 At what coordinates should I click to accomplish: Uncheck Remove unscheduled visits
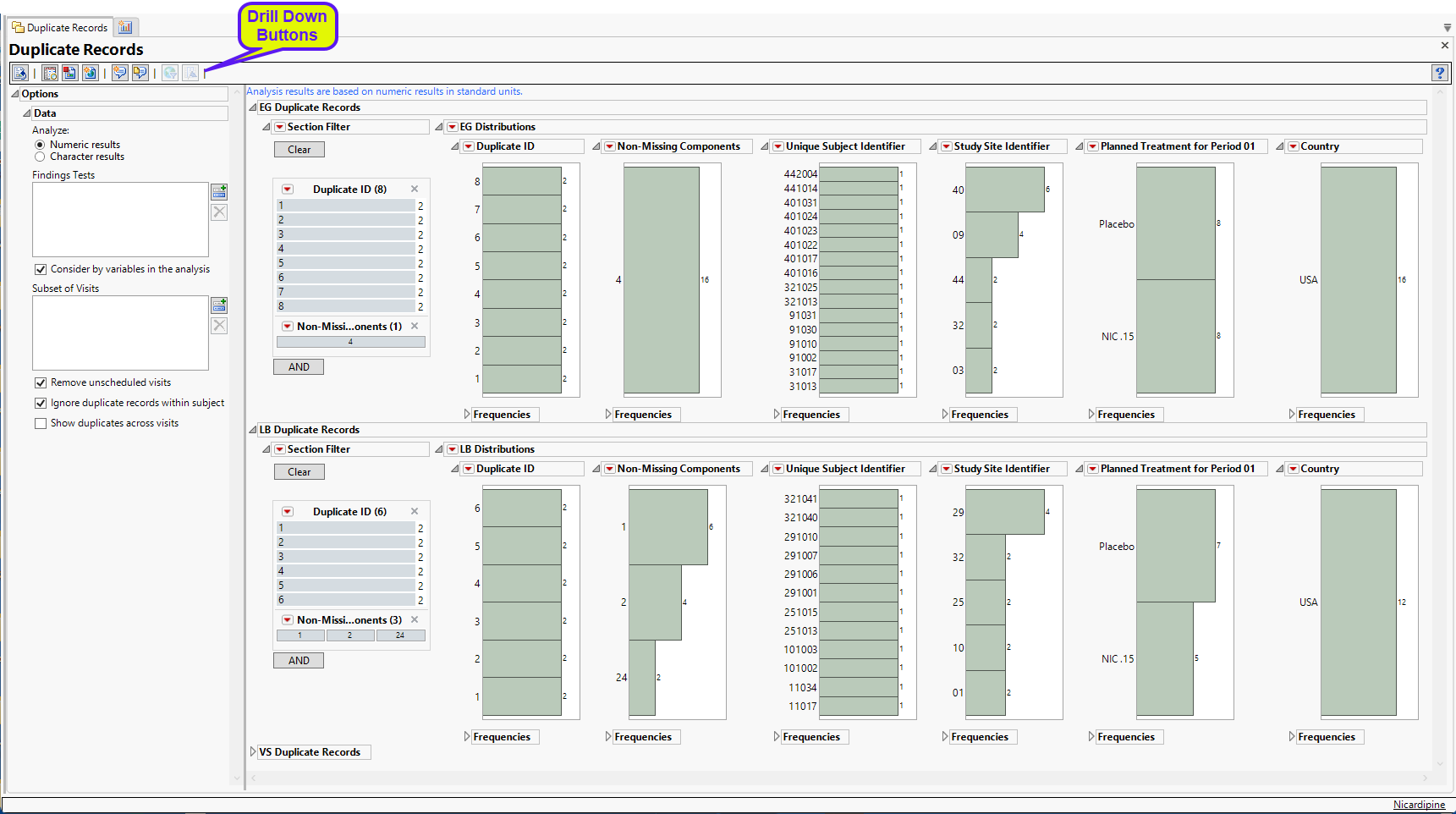(41, 383)
